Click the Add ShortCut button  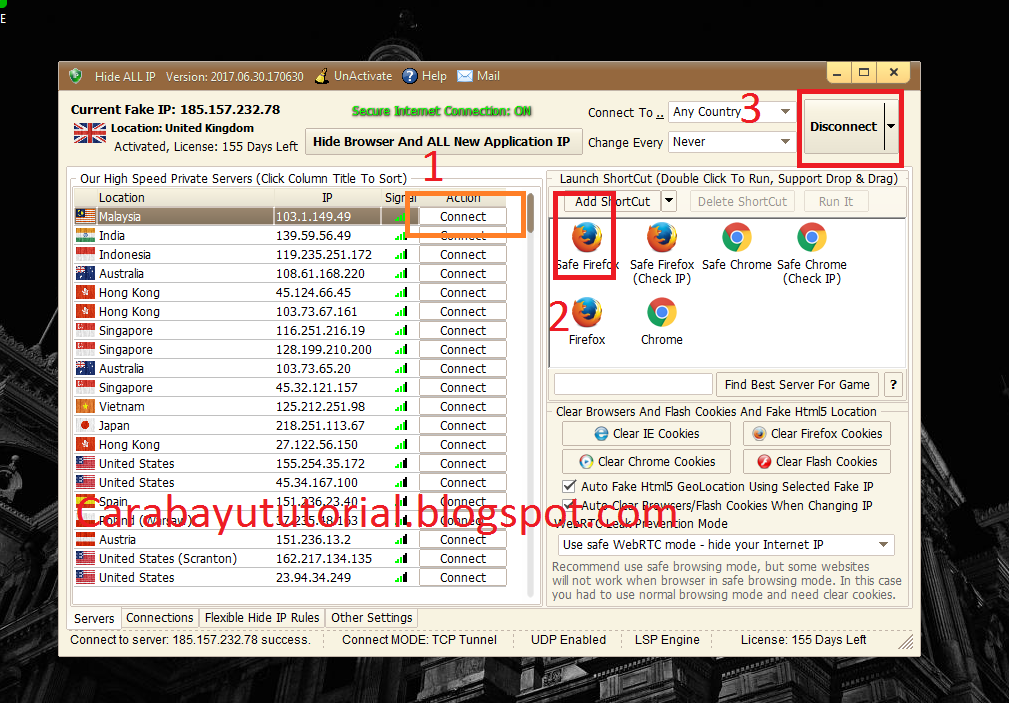613,201
